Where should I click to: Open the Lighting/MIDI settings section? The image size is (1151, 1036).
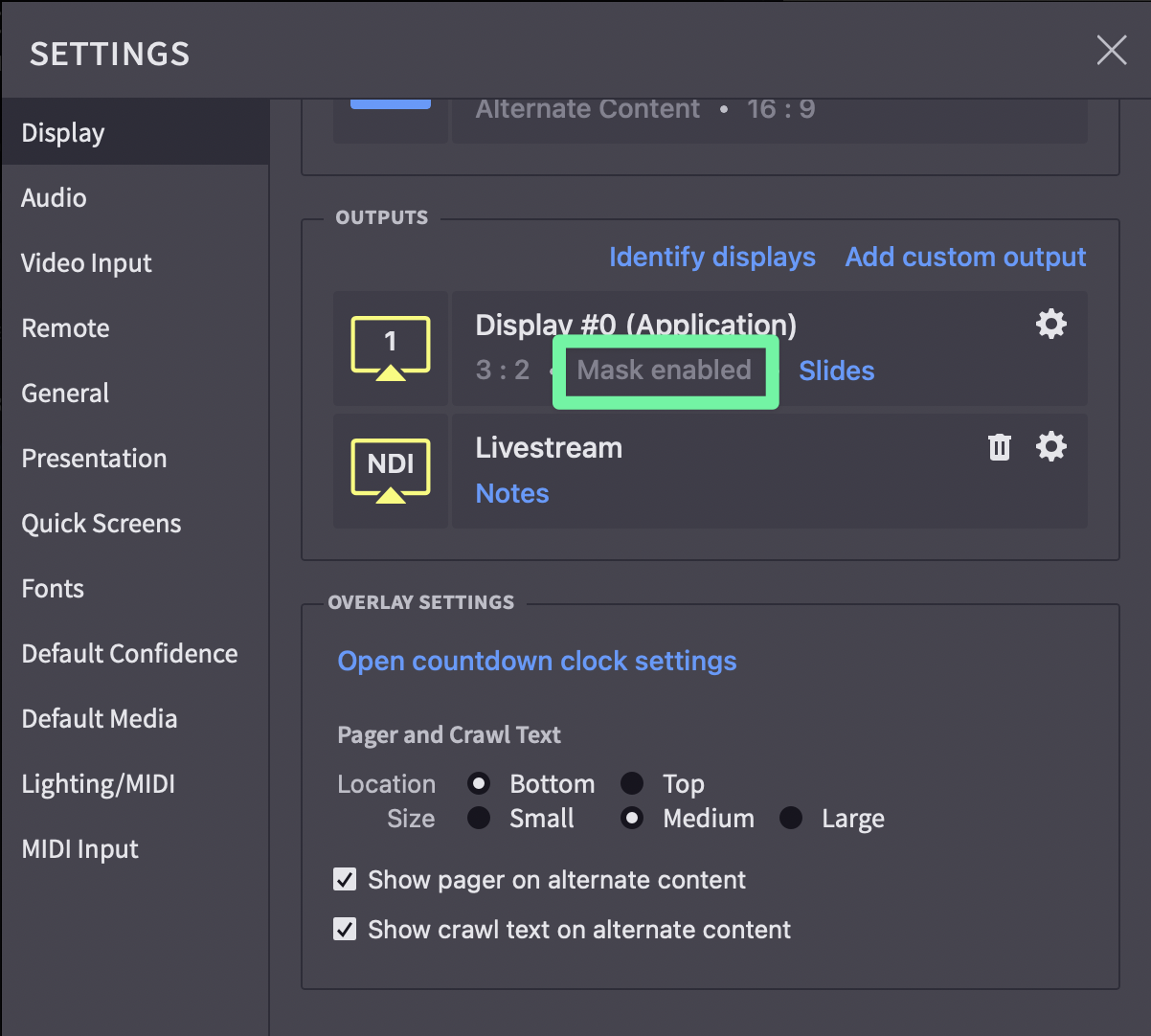[99, 784]
